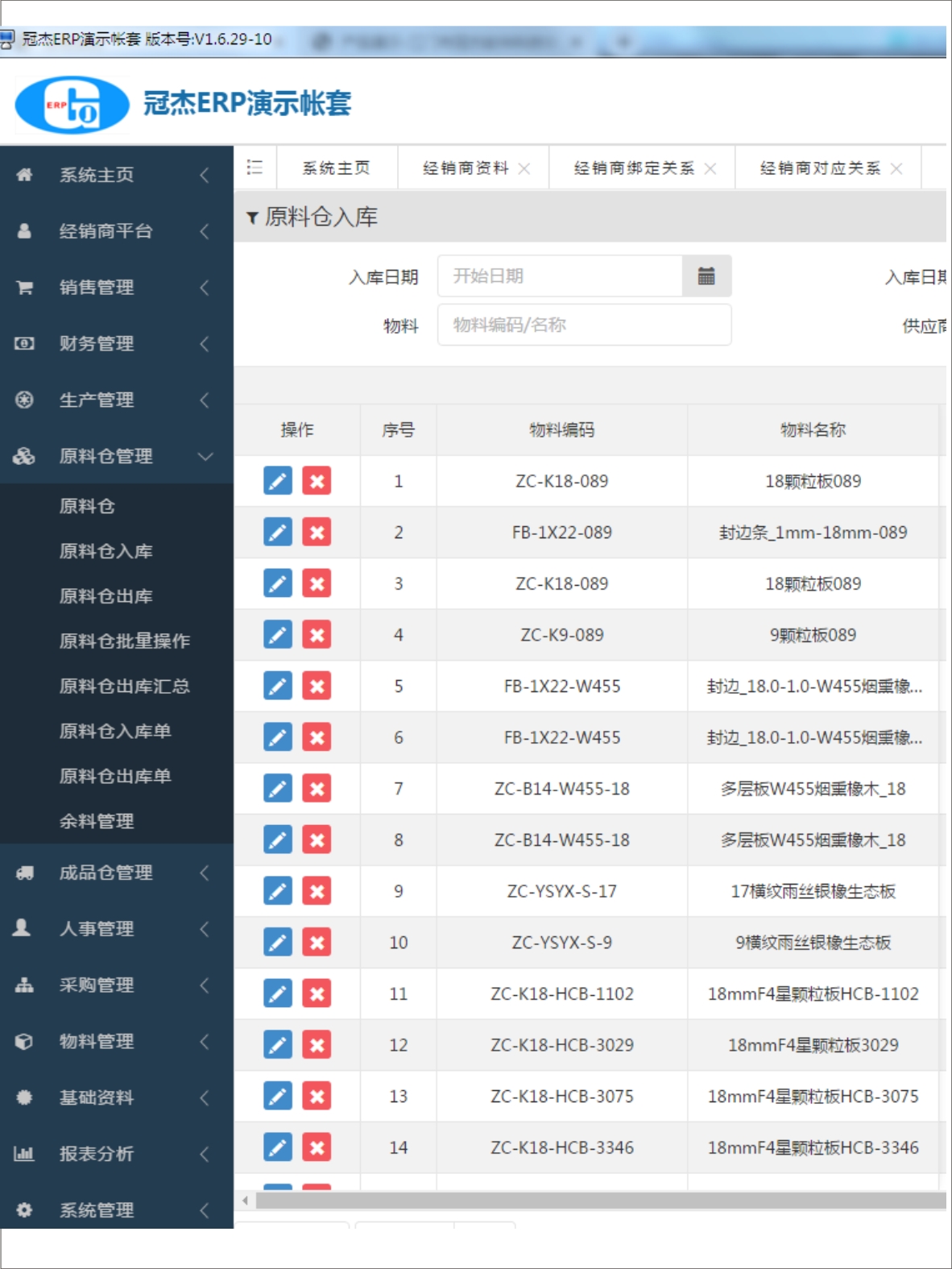Switch to the 系统主页 tab

pyautogui.click(x=336, y=168)
